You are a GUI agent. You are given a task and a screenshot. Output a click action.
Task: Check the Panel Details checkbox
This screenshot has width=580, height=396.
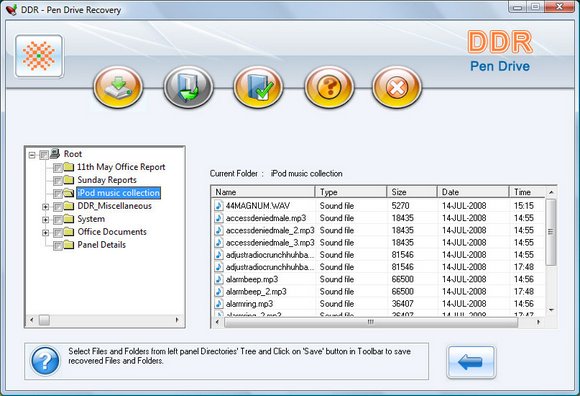pyautogui.click(x=57, y=246)
